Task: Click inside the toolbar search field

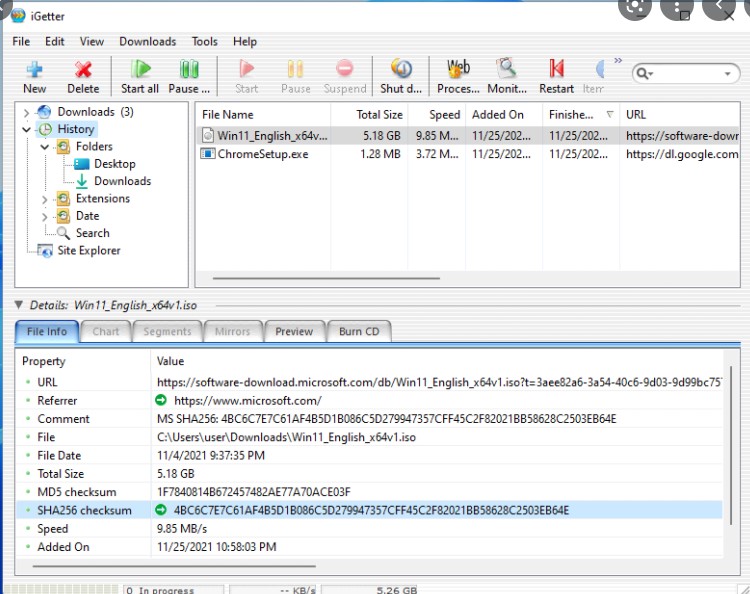Action: (x=688, y=74)
